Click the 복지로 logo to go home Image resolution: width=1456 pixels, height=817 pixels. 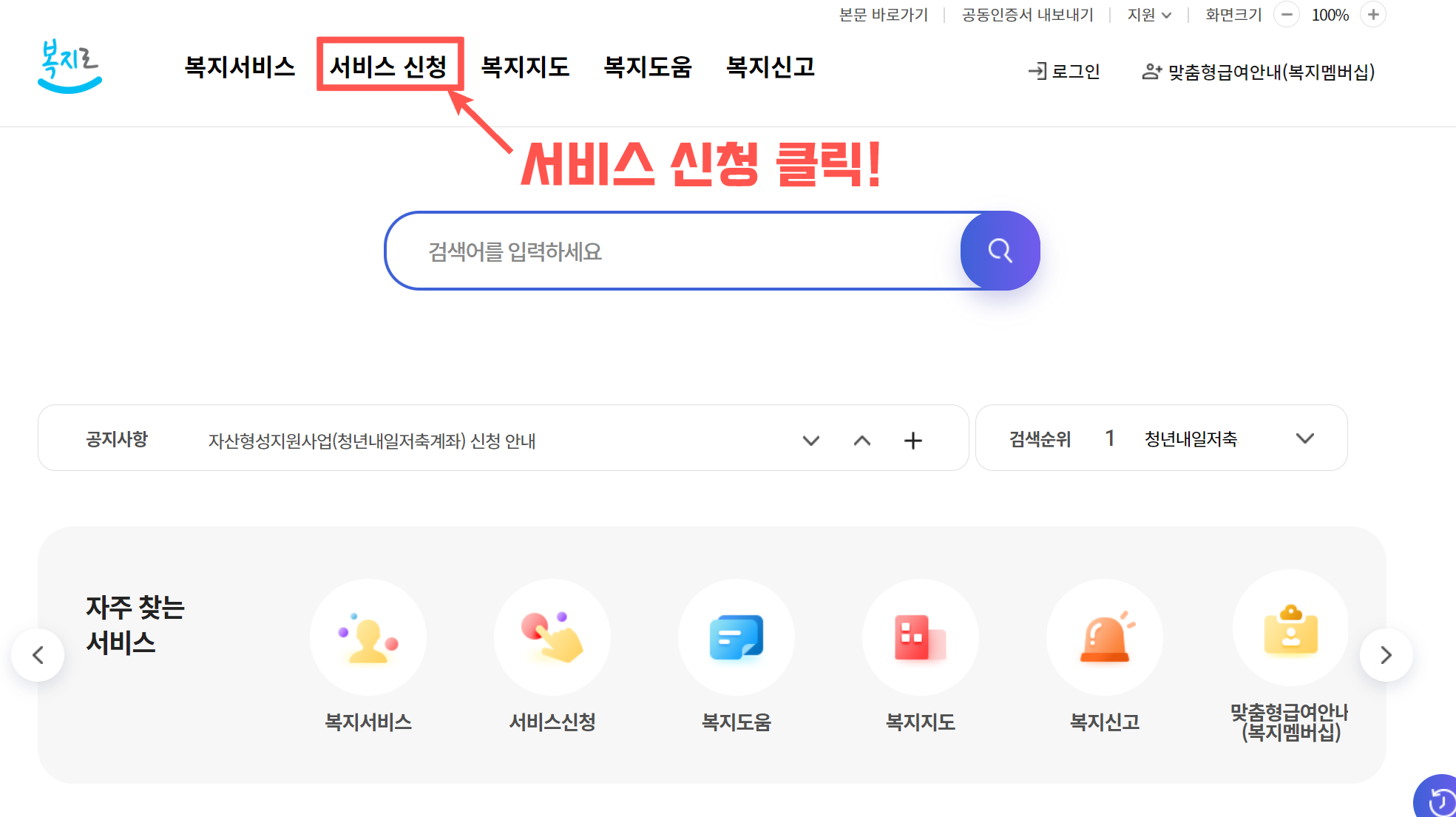(69, 65)
